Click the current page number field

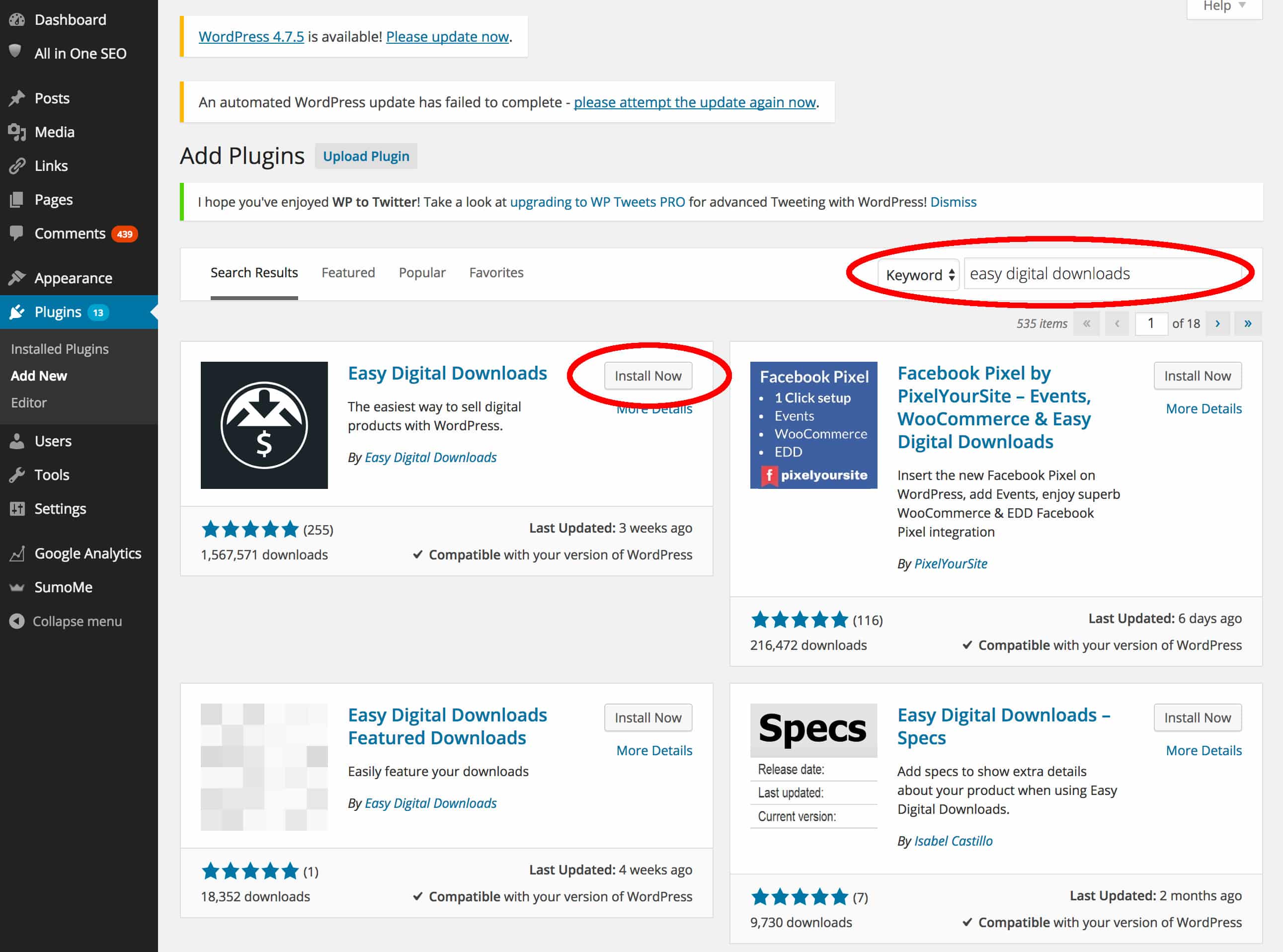tap(1151, 323)
